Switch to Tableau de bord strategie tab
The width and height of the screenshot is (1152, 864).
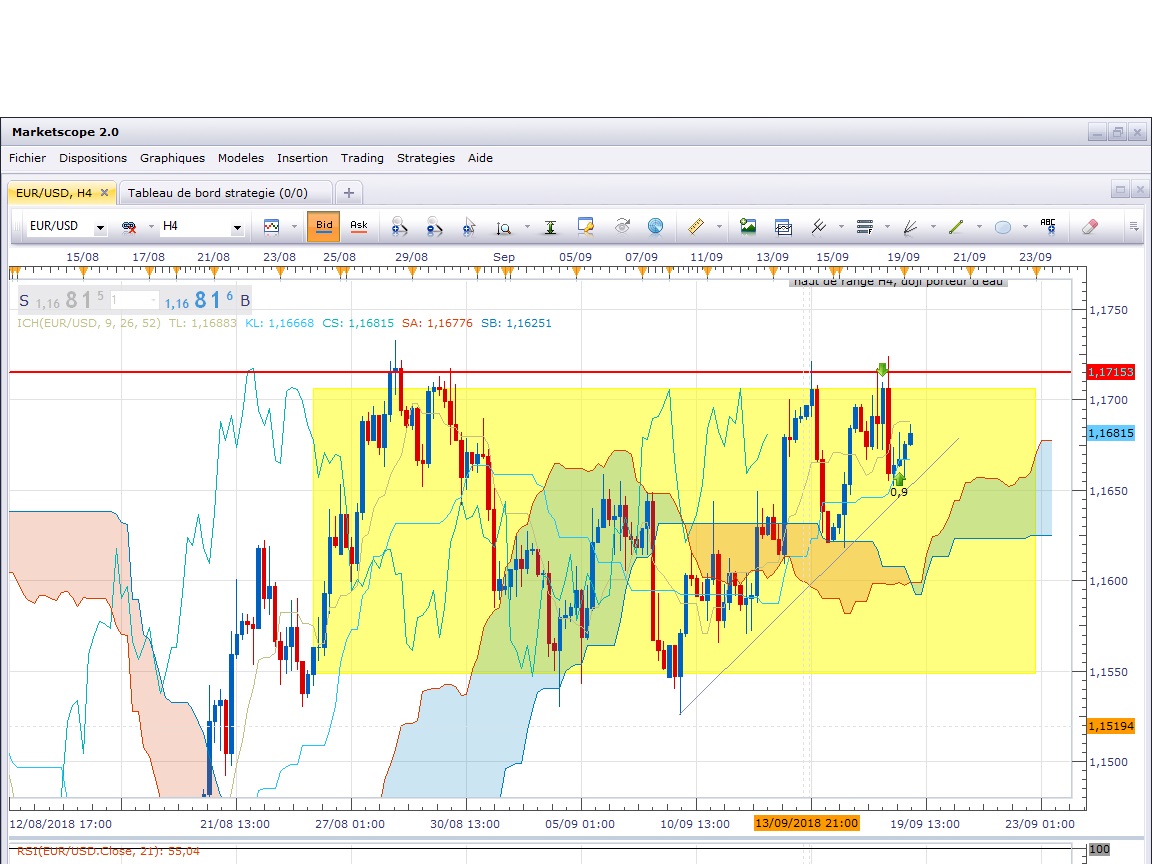pyautogui.click(x=217, y=193)
